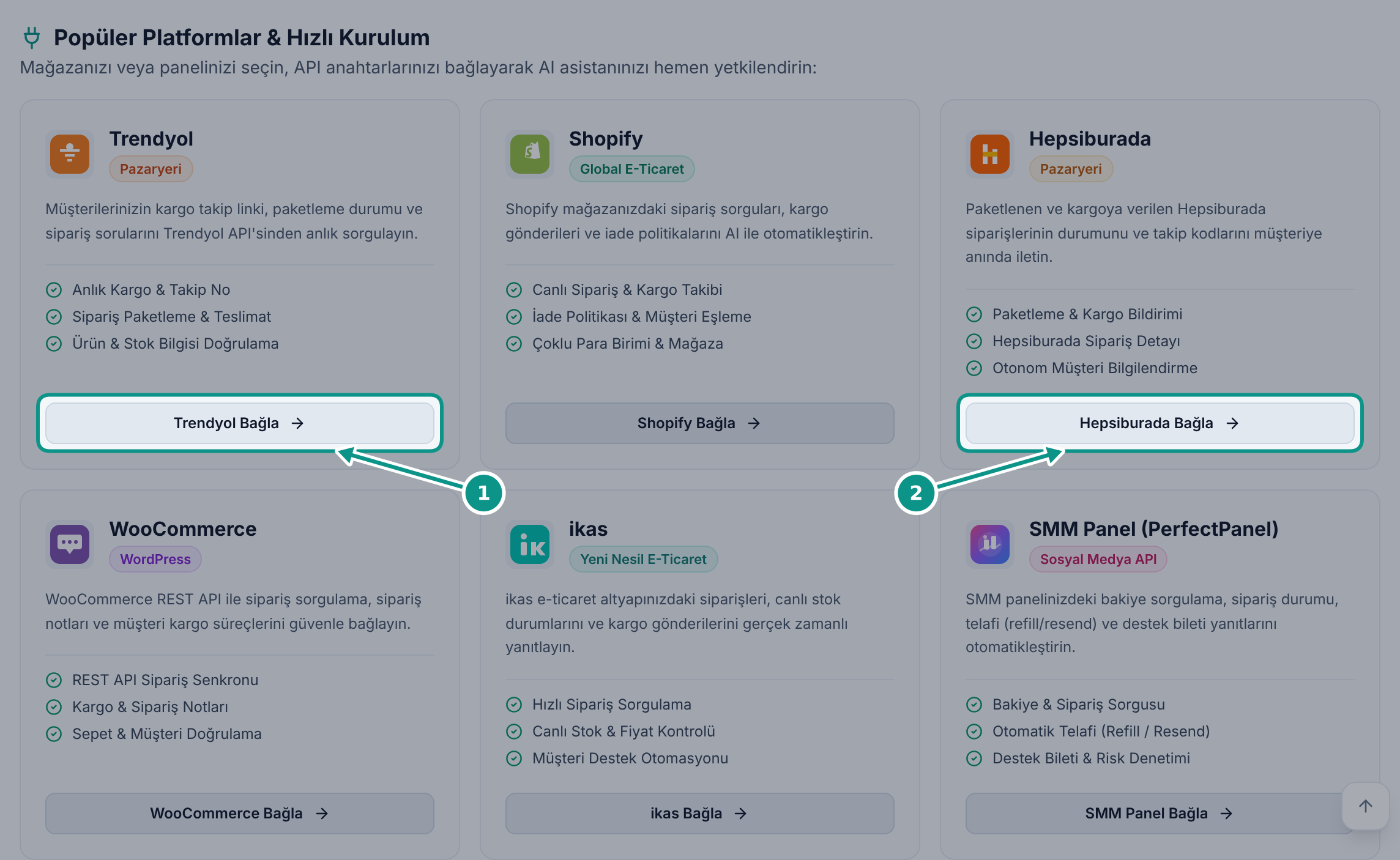This screenshot has width=1400, height=860.
Task: Click the WordPress badge under WooCommerce
Action: click(155, 559)
